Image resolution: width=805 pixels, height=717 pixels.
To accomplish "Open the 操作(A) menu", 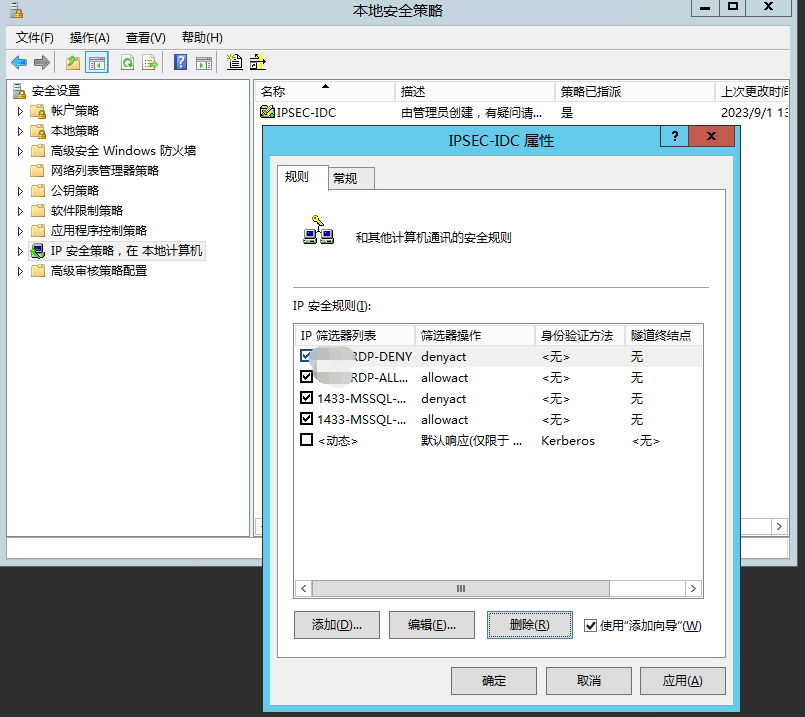I will pyautogui.click(x=89, y=37).
